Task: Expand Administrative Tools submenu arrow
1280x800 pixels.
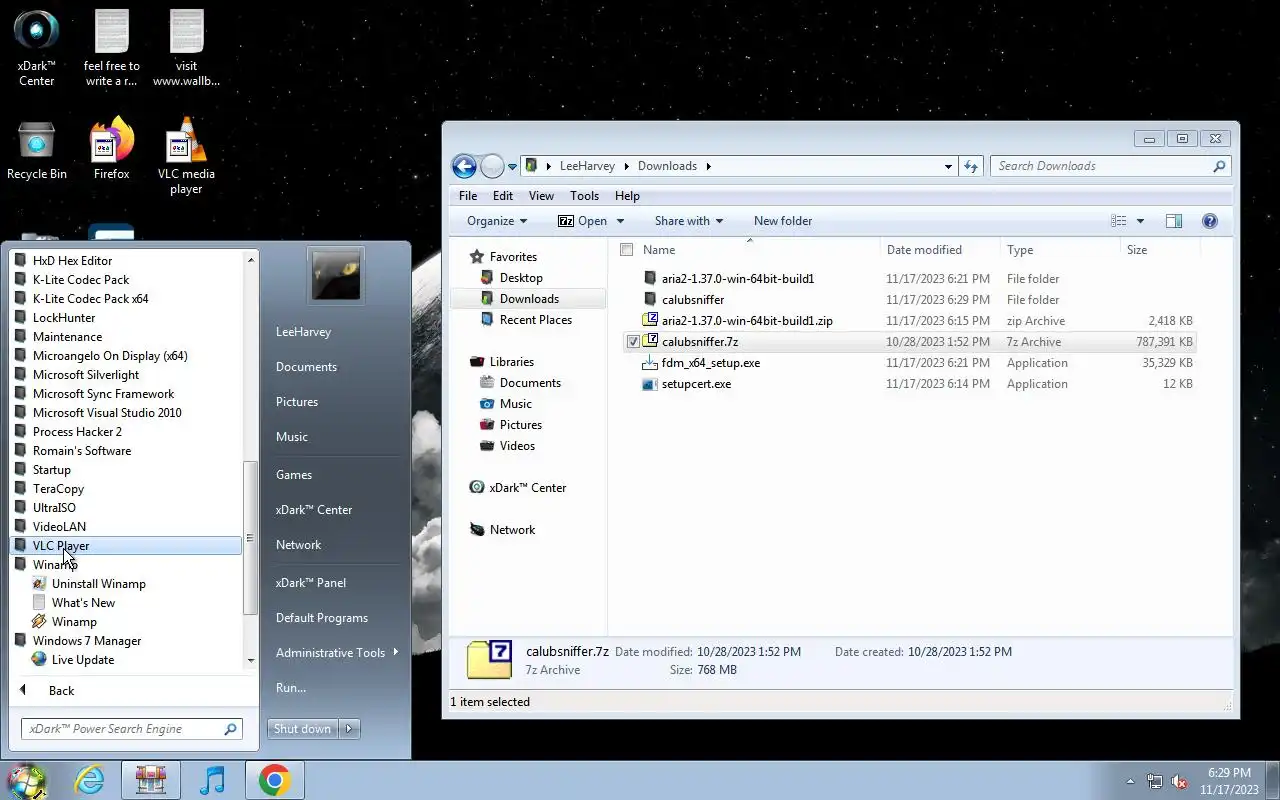Action: (x=395, y=652)
